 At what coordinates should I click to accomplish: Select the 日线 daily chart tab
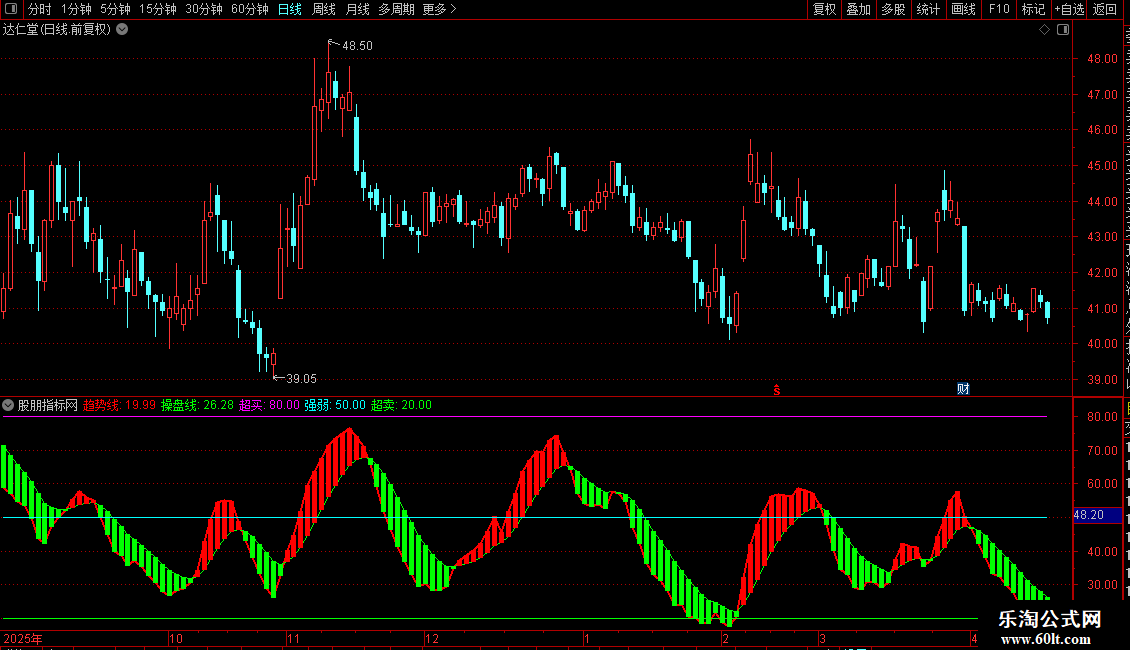[290, 9]
